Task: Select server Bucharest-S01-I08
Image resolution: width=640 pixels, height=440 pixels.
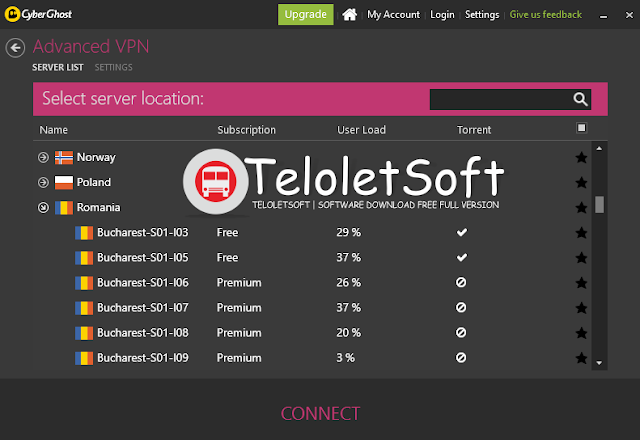Action: tap(142, 333)
